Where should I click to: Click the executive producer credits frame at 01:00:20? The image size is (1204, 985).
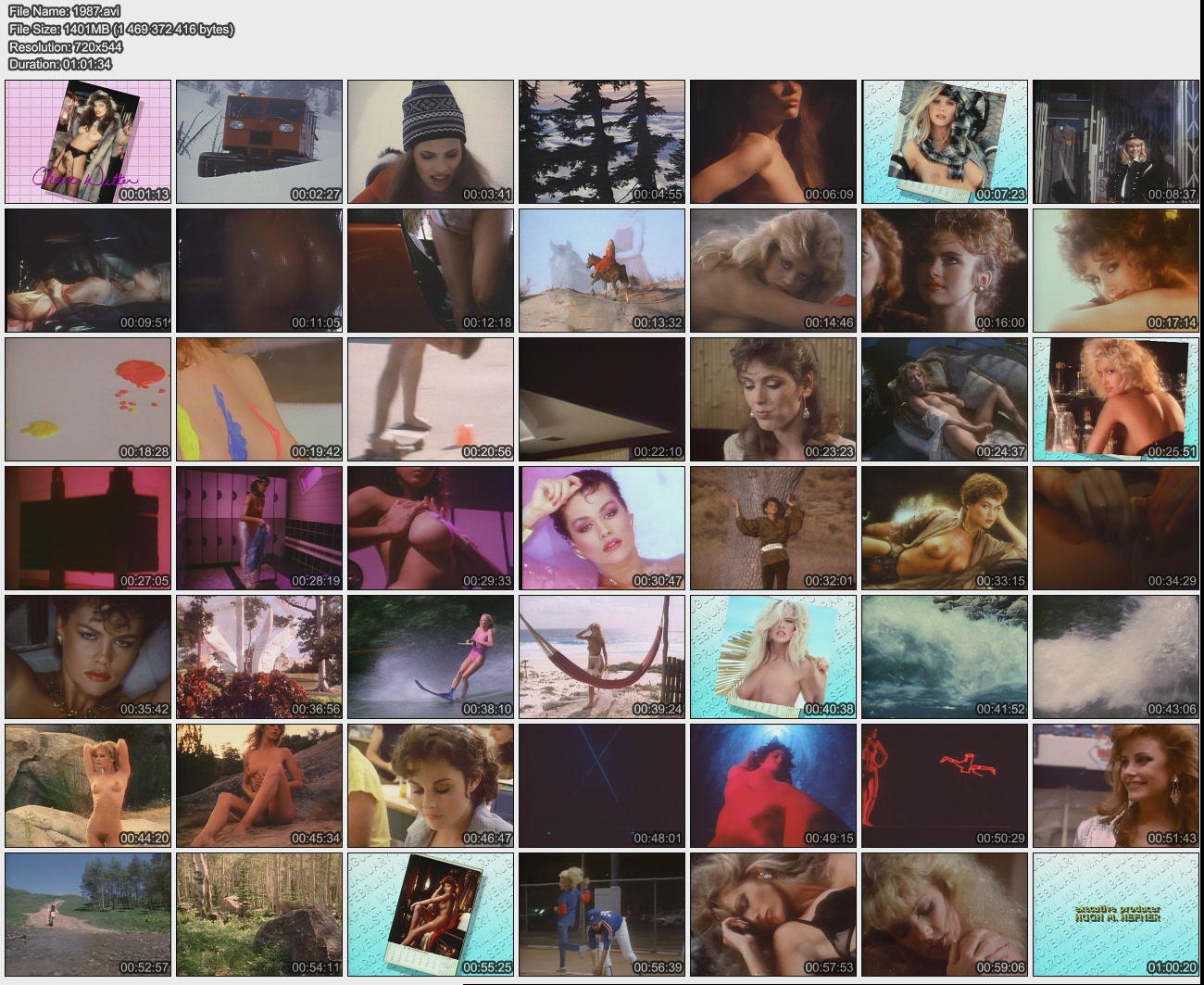1116,914
